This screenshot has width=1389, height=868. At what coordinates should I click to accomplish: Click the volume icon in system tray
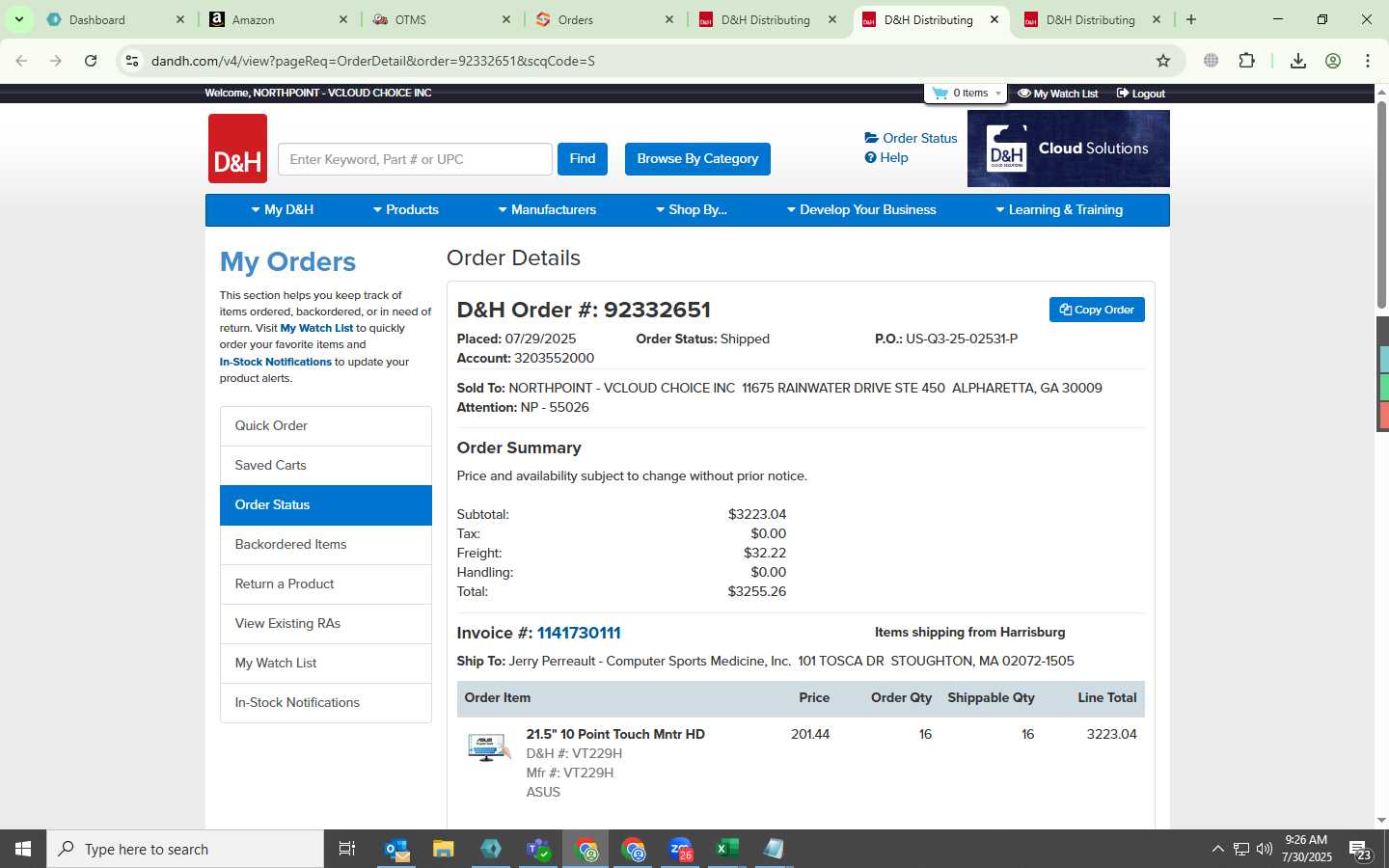pyautogui.click(x=1265, y=849)
